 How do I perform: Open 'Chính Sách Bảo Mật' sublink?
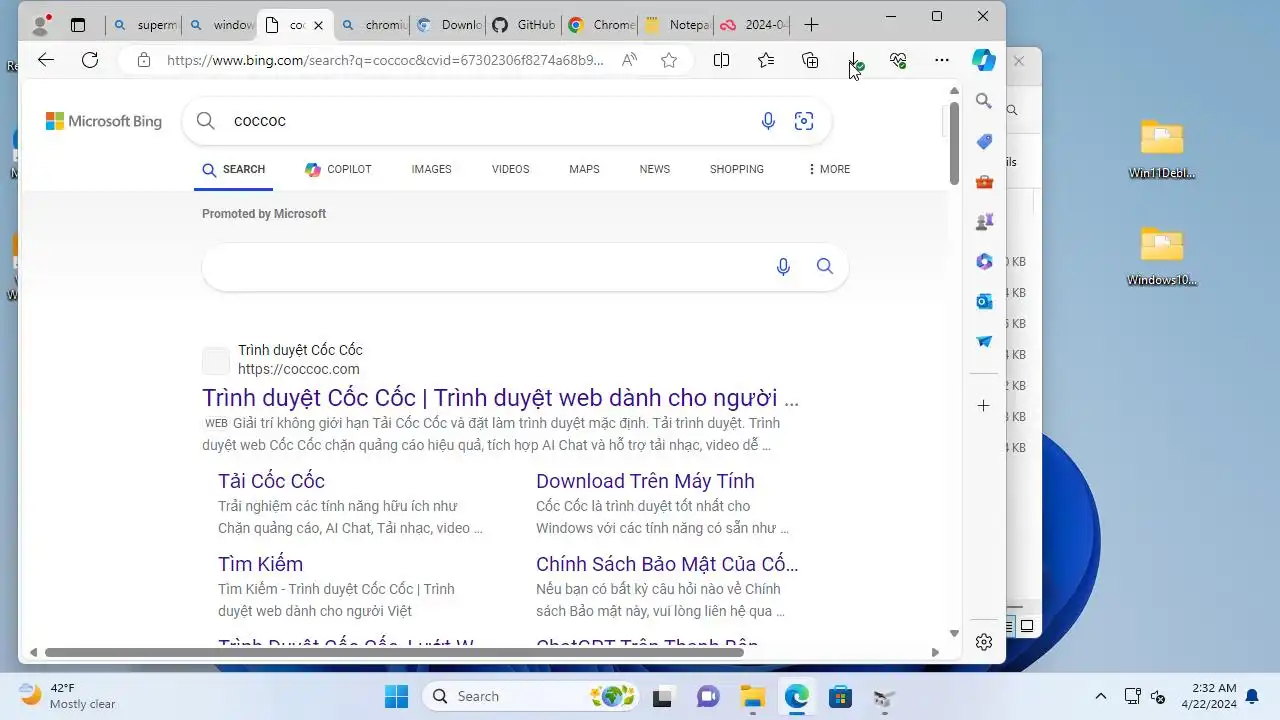tap(667, 564)
